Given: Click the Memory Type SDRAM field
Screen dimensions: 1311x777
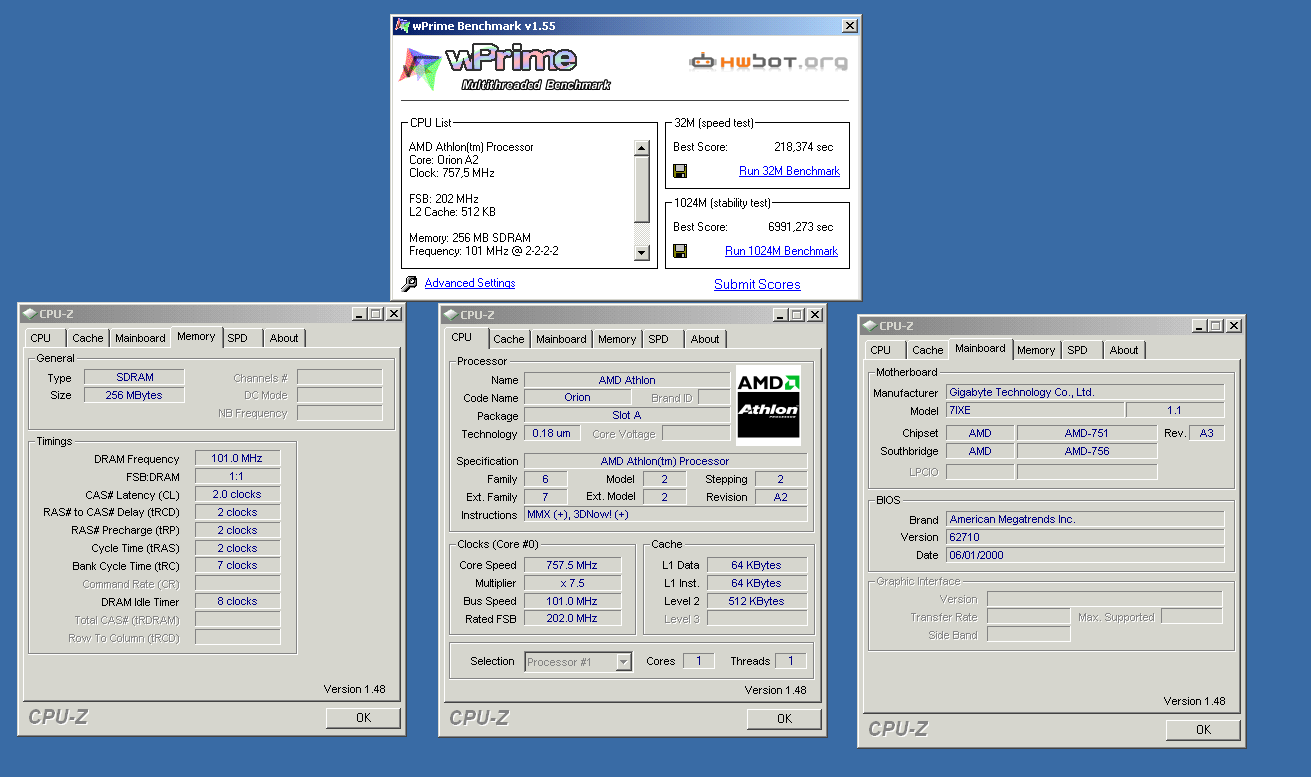Looking at the screenshot, I should 134,377.
